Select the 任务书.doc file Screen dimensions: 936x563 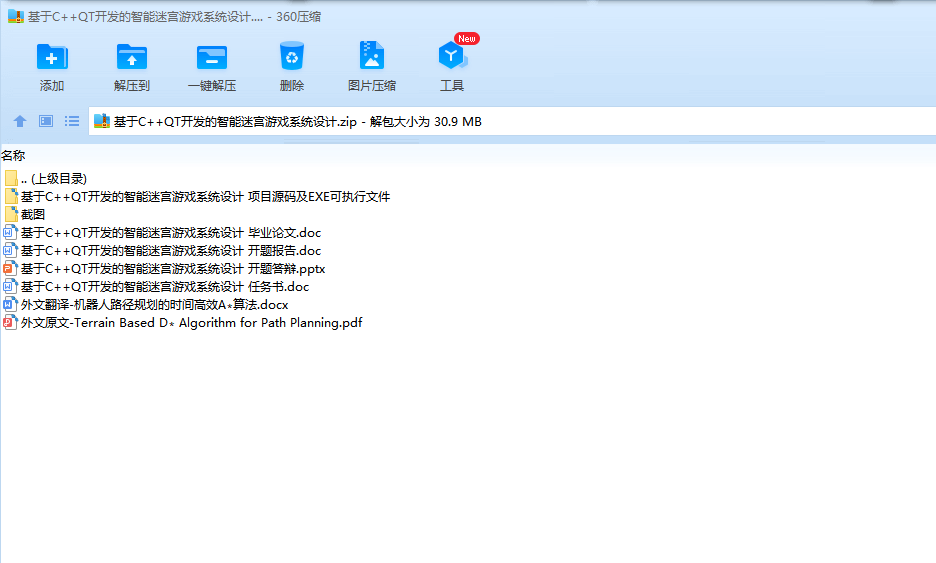(156, 287)
